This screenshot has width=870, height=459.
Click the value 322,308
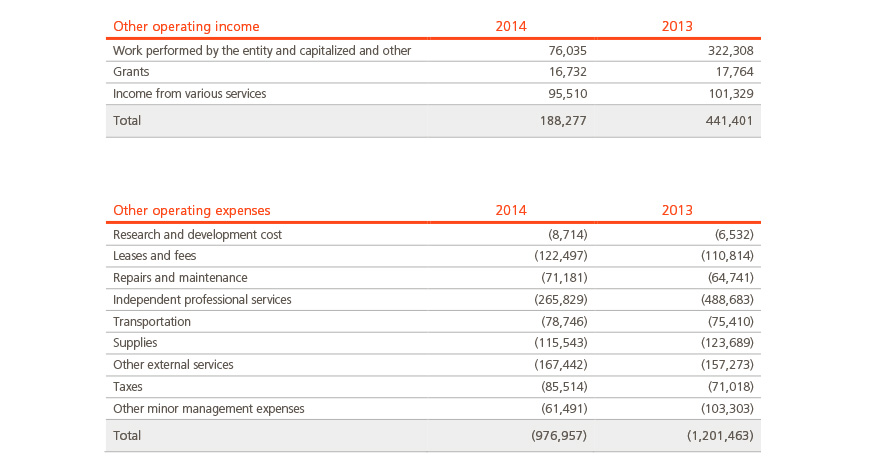click(730, 51)
